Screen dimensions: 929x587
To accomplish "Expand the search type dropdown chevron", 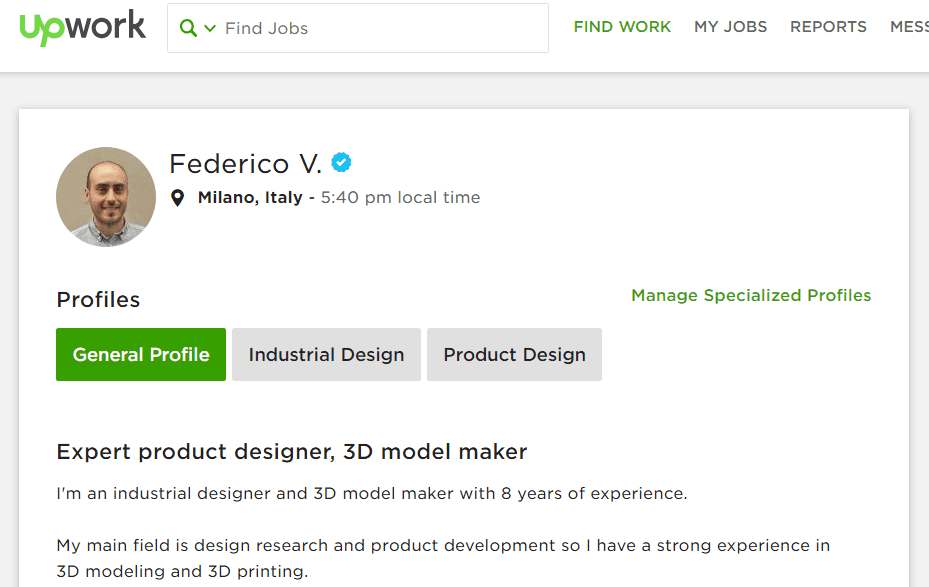I will (210, 29).
